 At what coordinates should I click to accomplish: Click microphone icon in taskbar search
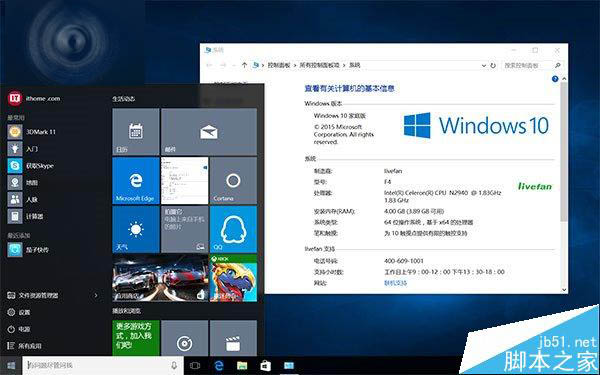174,365
